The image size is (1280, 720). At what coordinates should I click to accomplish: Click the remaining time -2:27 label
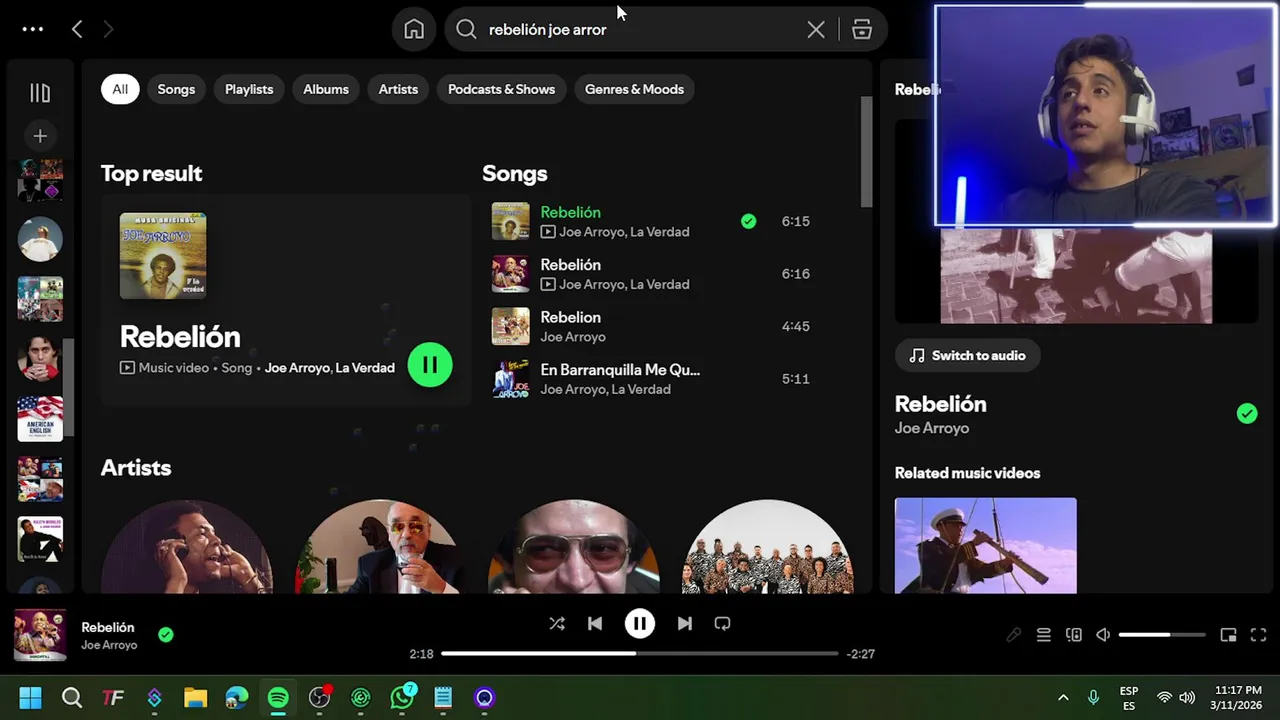pos(861,654)
